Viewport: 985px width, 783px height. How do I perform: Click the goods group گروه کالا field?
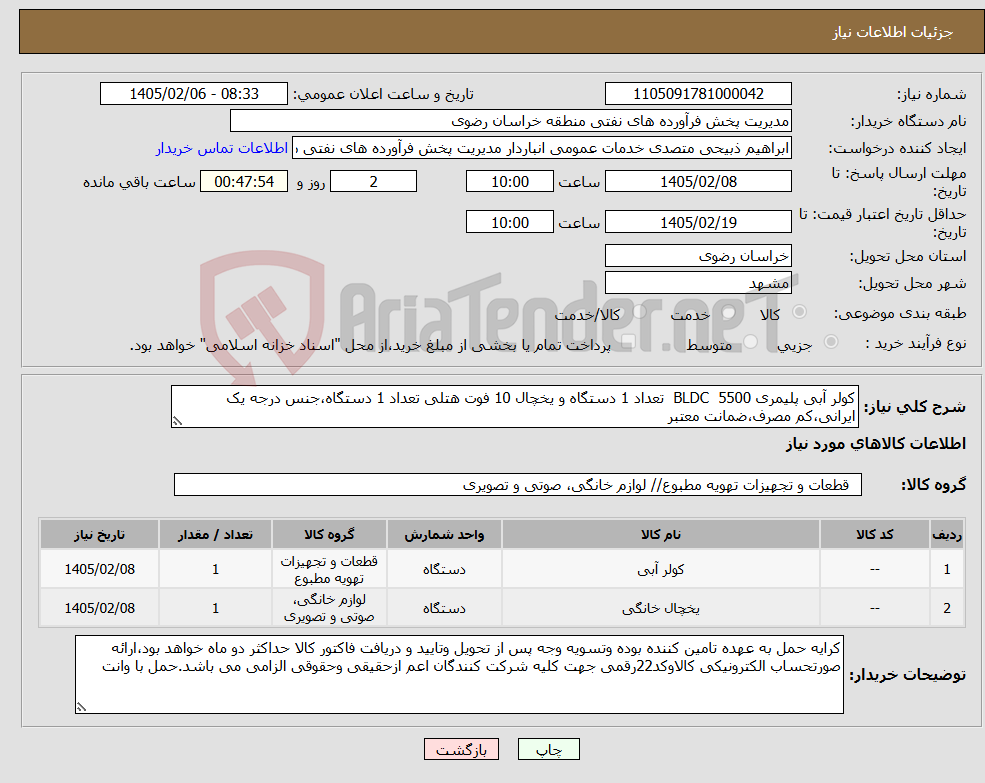[x=518, y=485]
